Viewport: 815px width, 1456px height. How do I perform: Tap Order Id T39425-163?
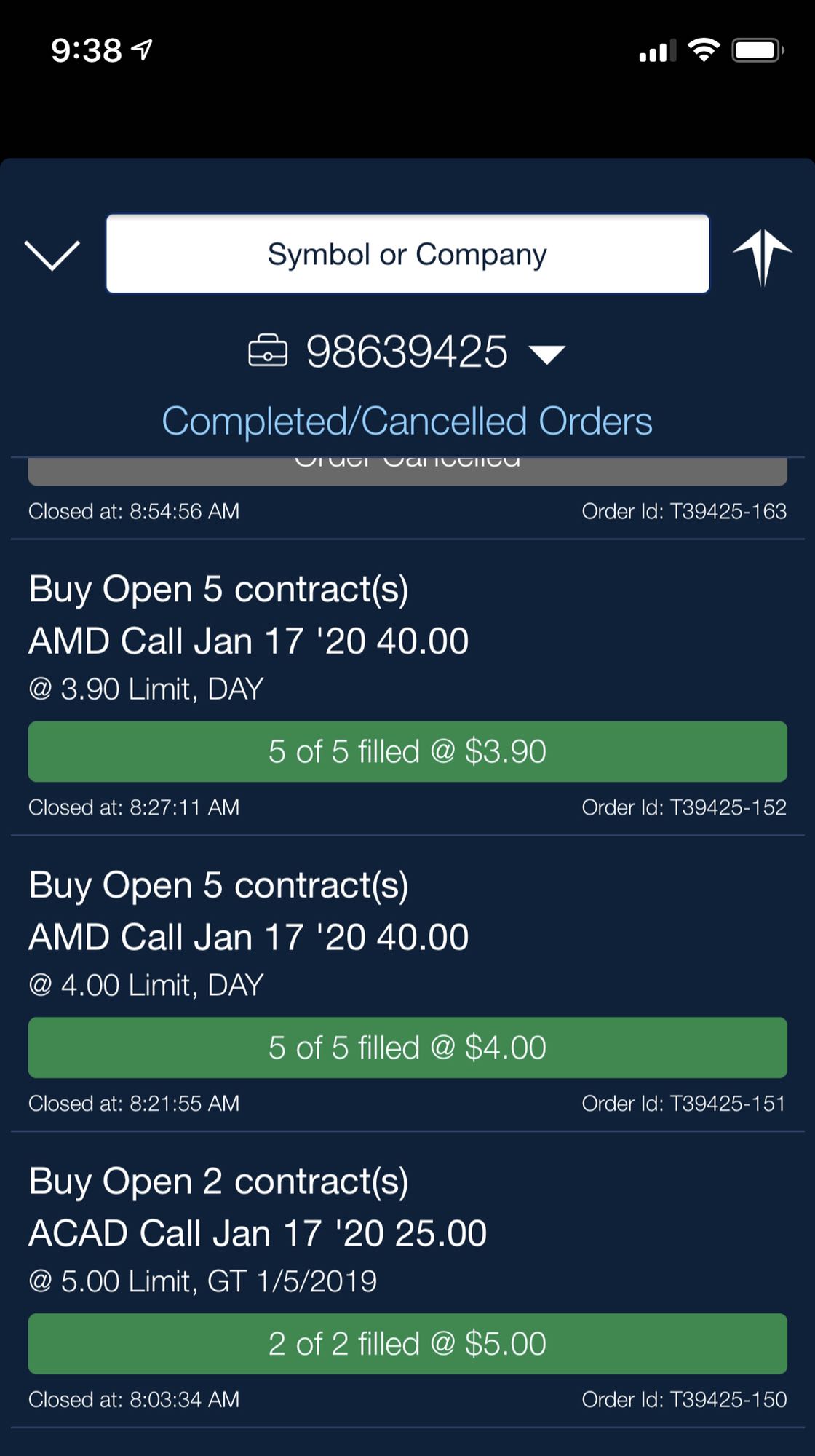click(683, 511)
